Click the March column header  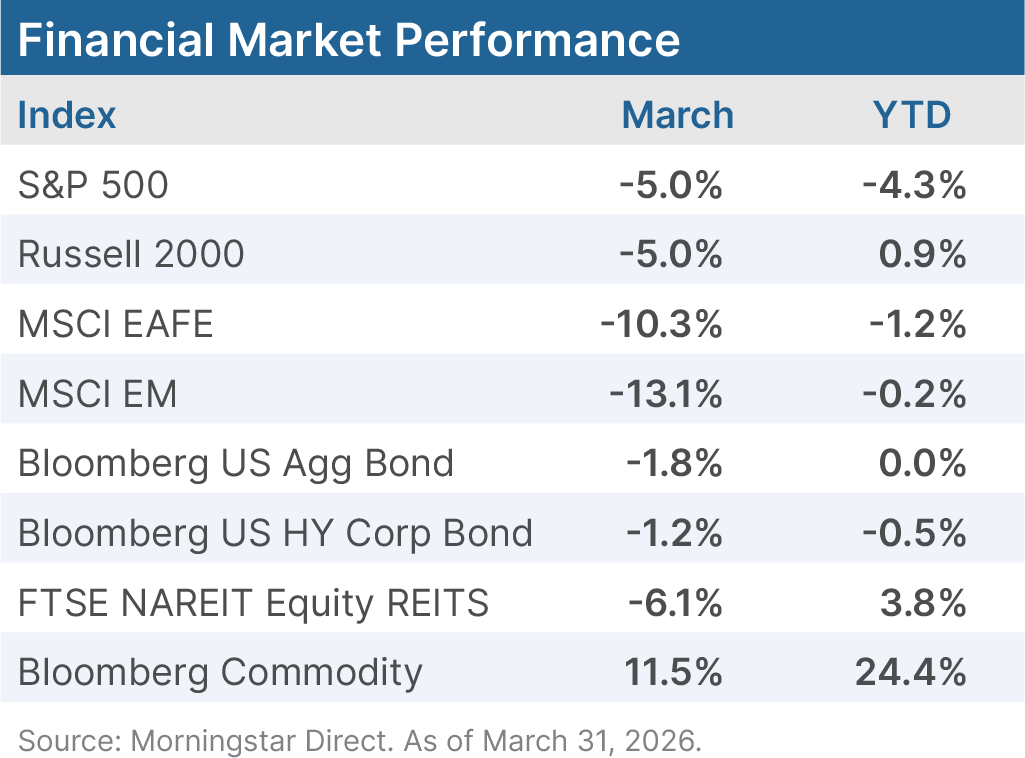(x=677, y=115)
